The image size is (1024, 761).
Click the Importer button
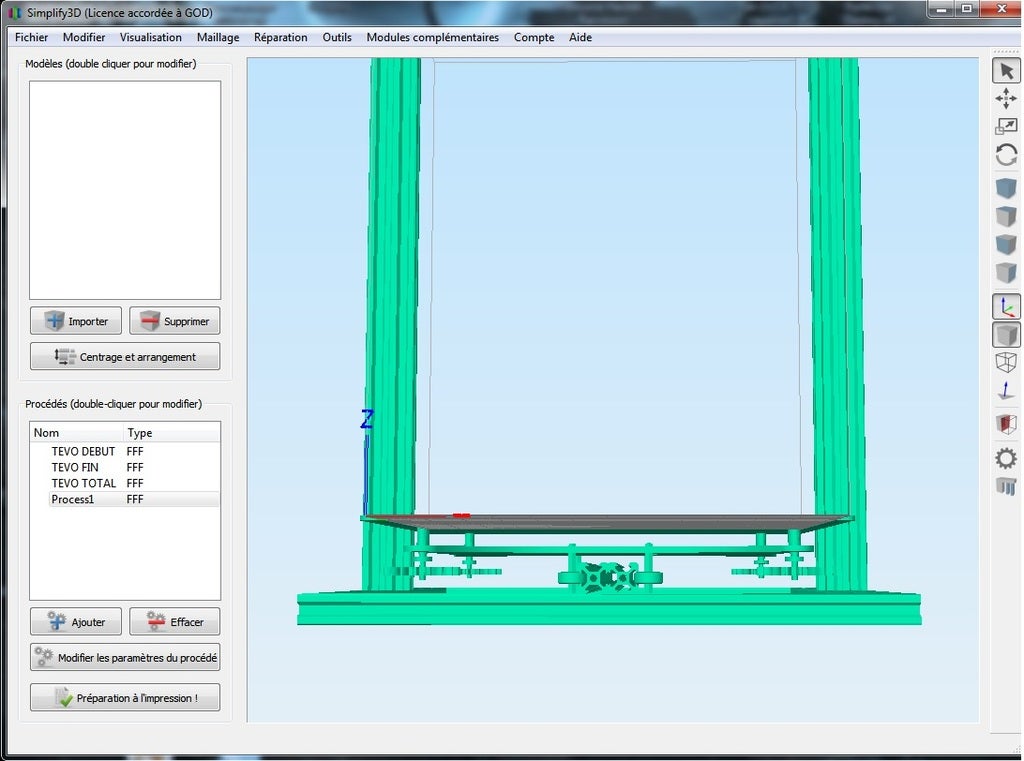(76, 321)
